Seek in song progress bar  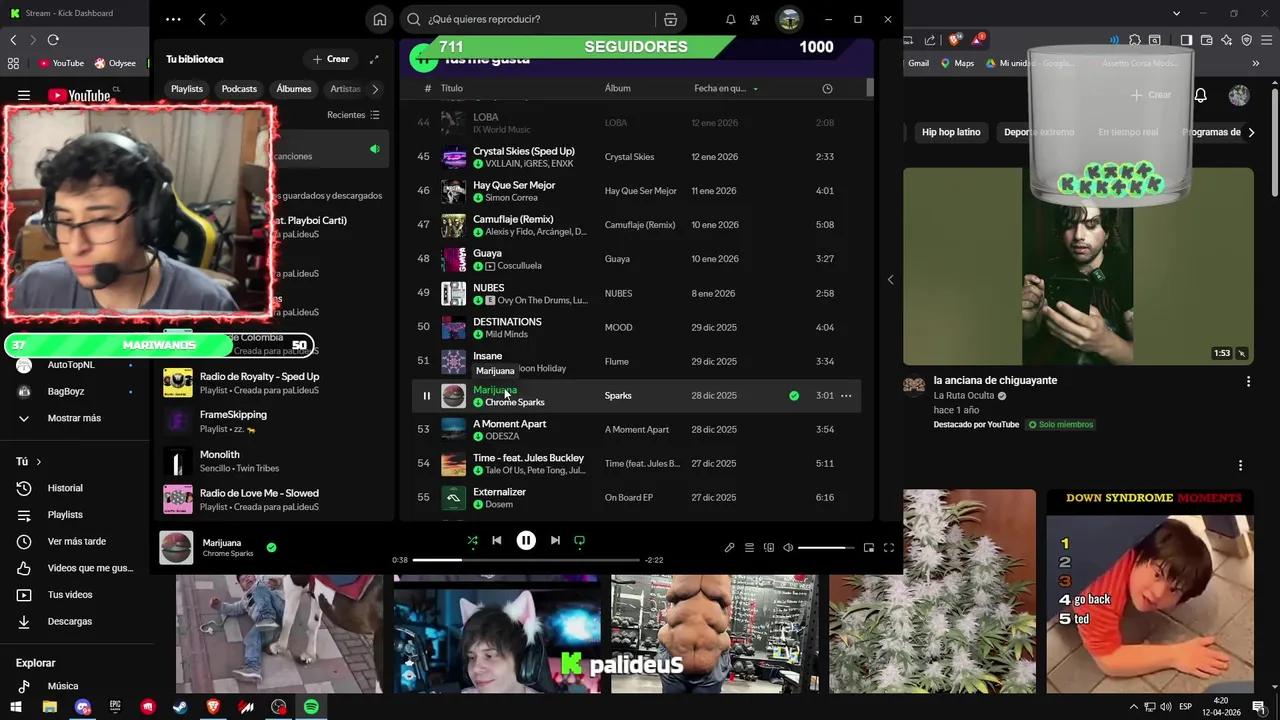(x=526, y=560)
